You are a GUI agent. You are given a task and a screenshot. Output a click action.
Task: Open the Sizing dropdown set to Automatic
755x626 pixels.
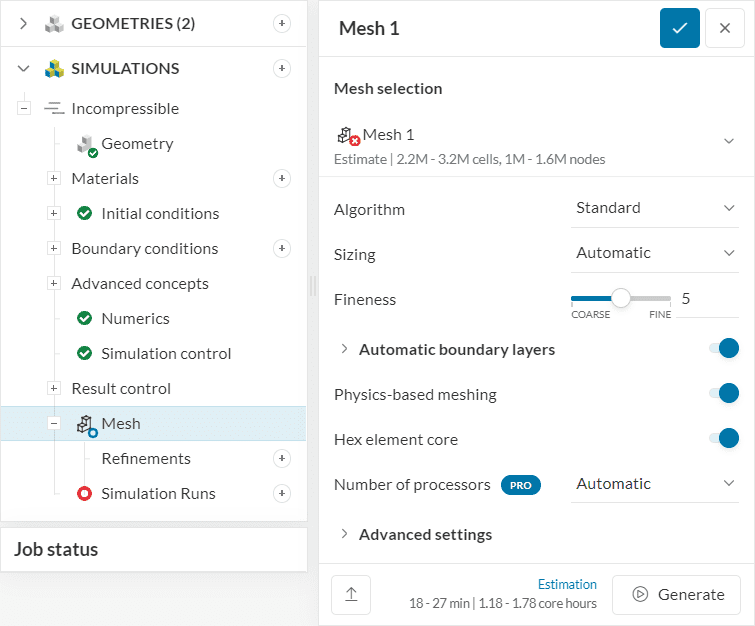pyautogui.click(x=655, y=253)
